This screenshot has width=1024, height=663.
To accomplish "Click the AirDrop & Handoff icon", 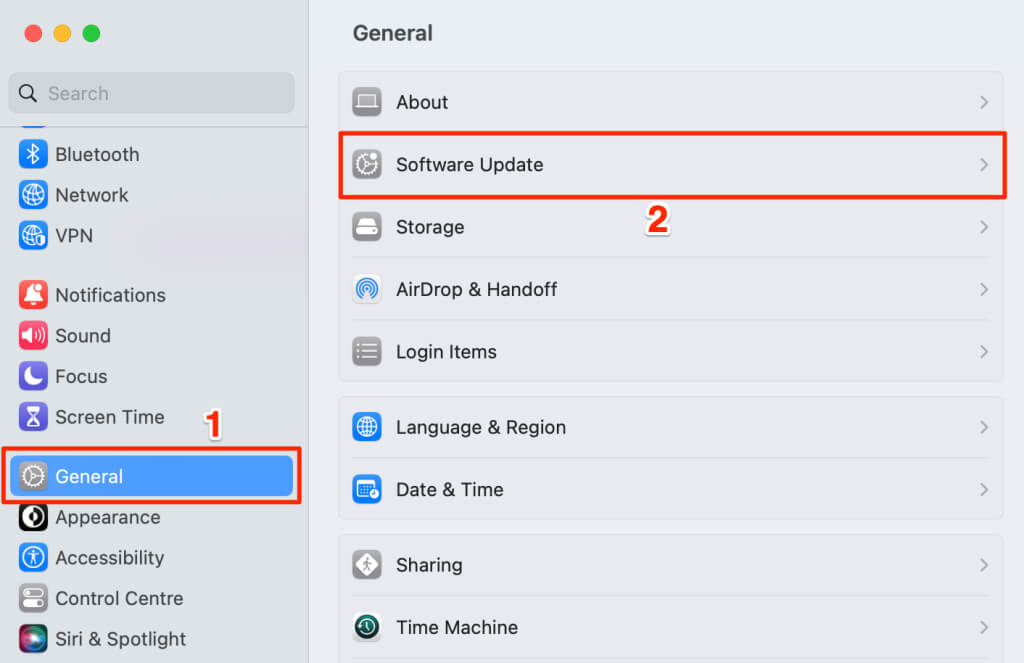I will tap(367, 289).
